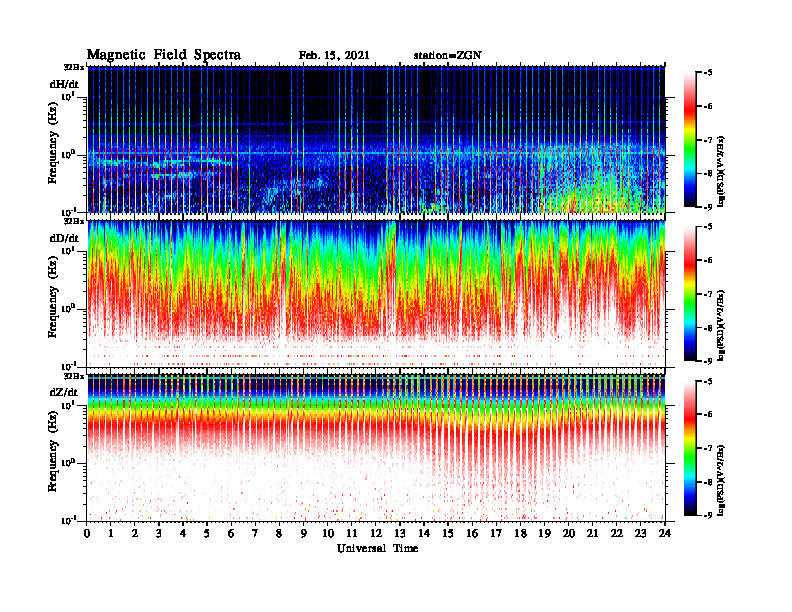This screenshot has width=792, height=612.
Task: Click hour 11 tick on Universal Time axis
Action: pyautogui.click(x=352, y=533)
